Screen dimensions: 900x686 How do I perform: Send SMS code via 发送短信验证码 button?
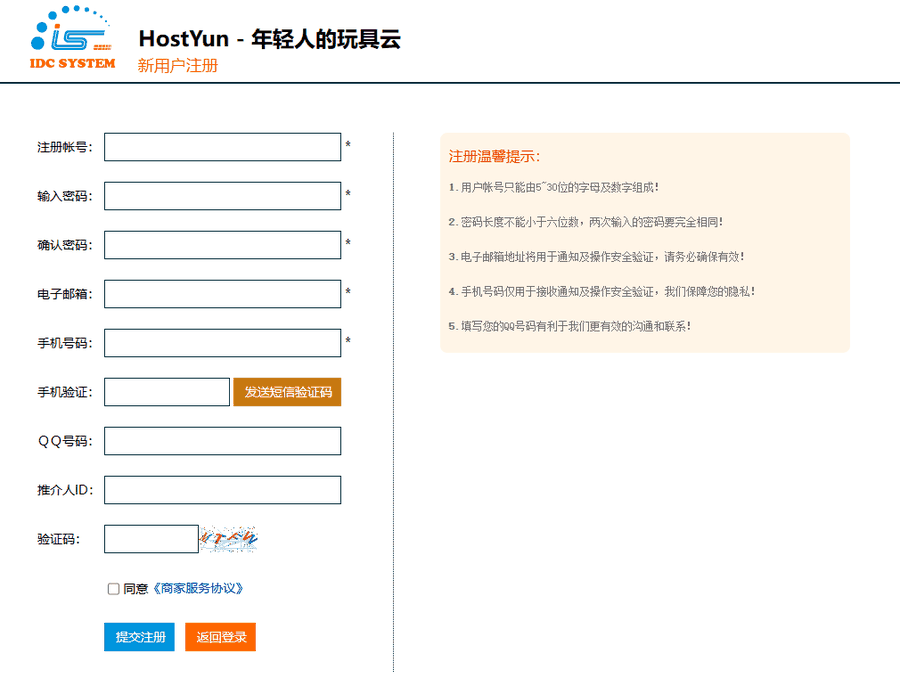(288, 392)
